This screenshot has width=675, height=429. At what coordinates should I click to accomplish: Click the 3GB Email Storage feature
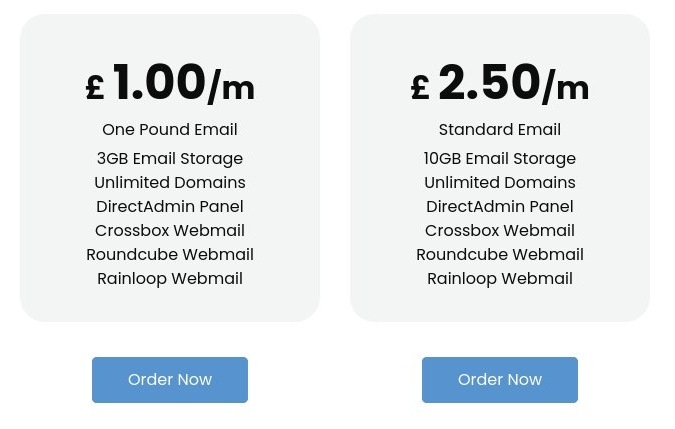point(170,159)
